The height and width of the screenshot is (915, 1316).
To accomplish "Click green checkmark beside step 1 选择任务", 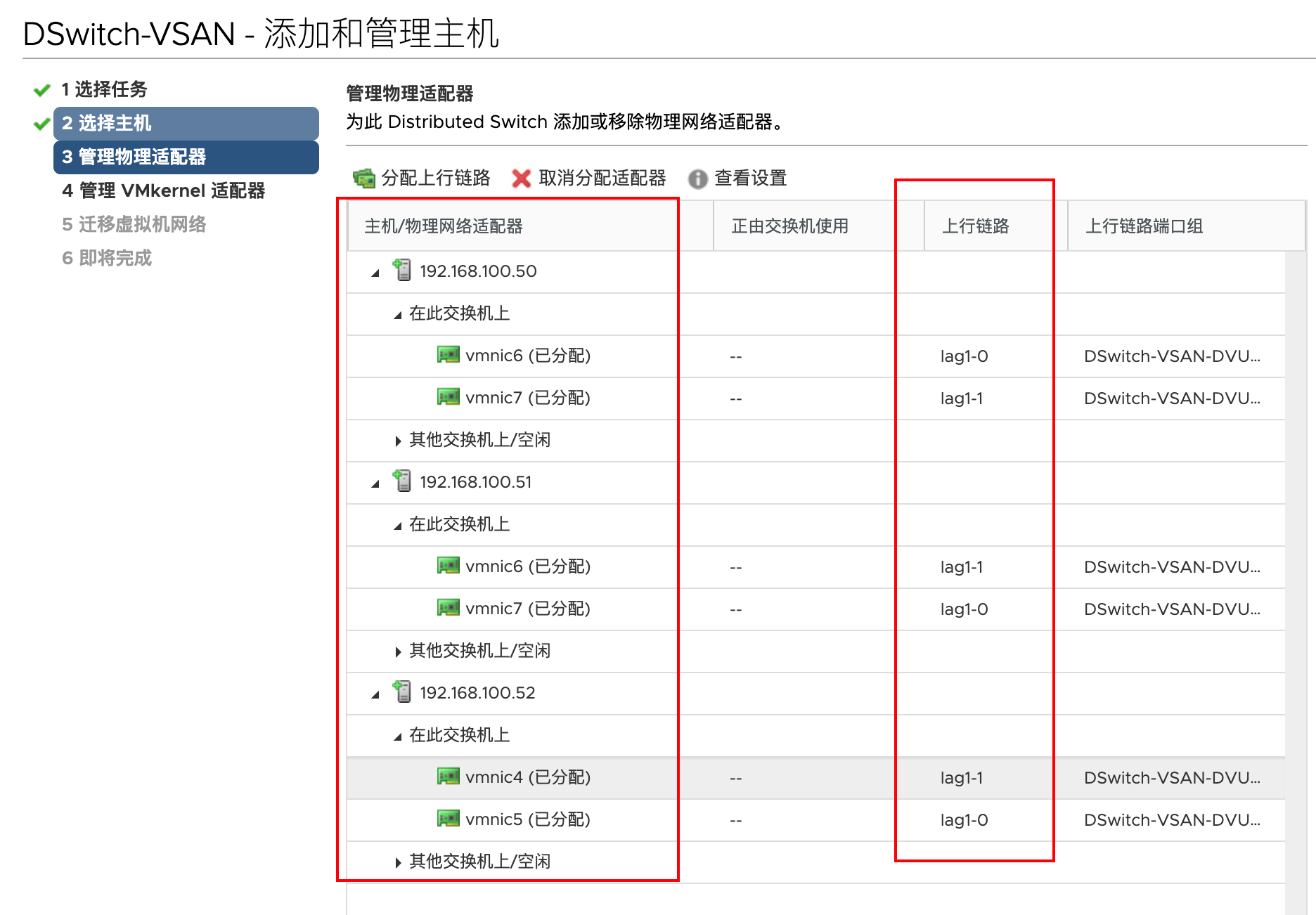I will click(x=42, y=90).
